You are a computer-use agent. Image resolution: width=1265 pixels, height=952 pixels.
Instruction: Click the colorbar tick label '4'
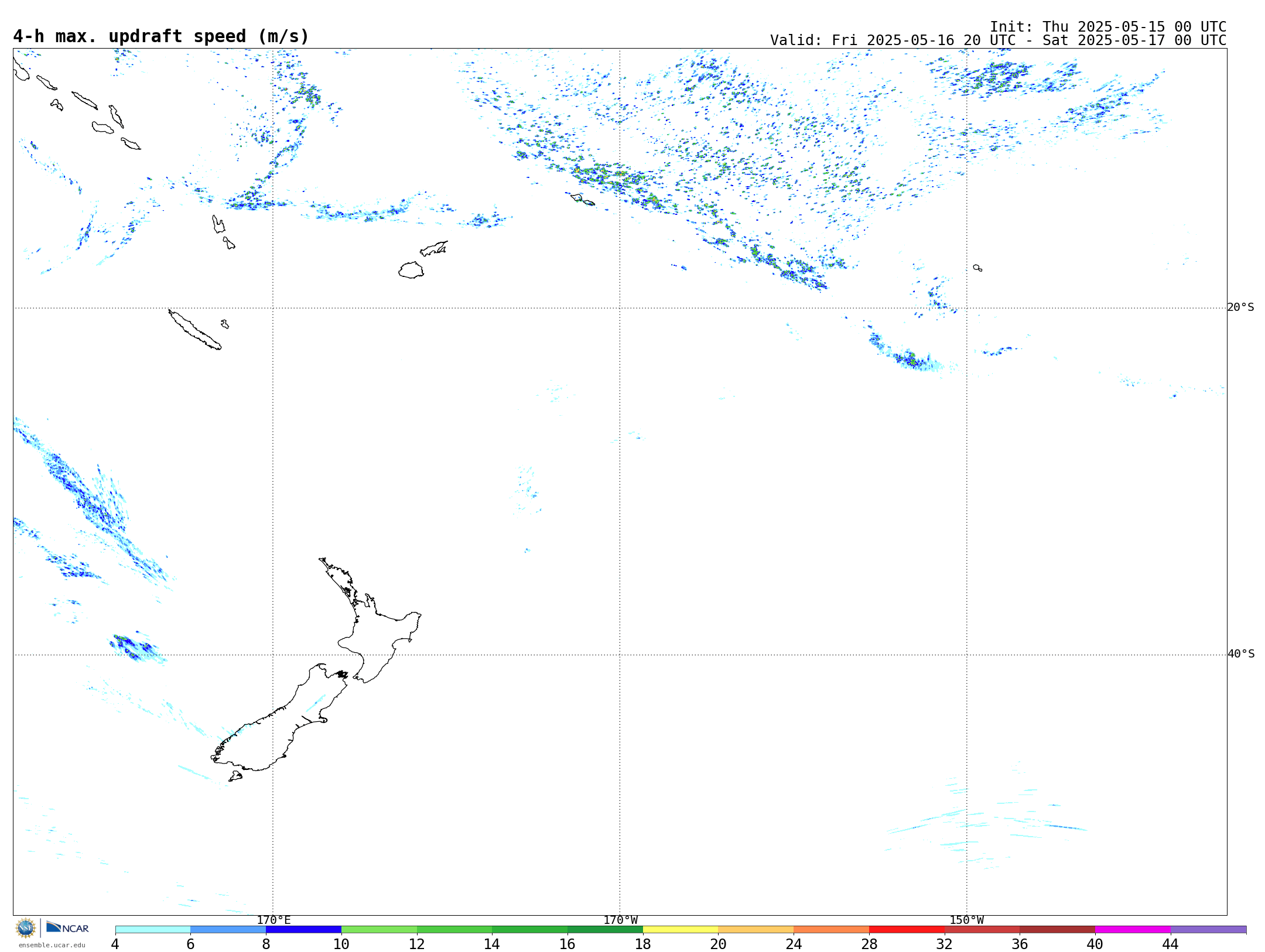[115, 944]
